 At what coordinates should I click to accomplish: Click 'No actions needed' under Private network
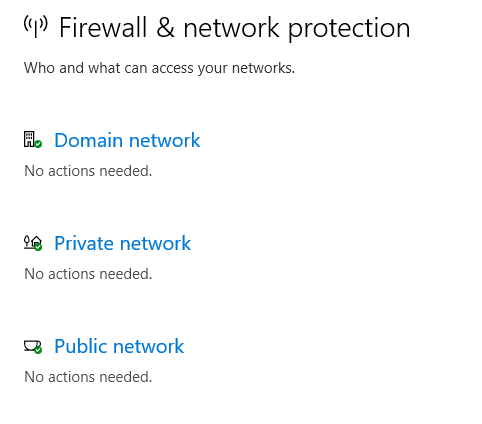[88, 274]
